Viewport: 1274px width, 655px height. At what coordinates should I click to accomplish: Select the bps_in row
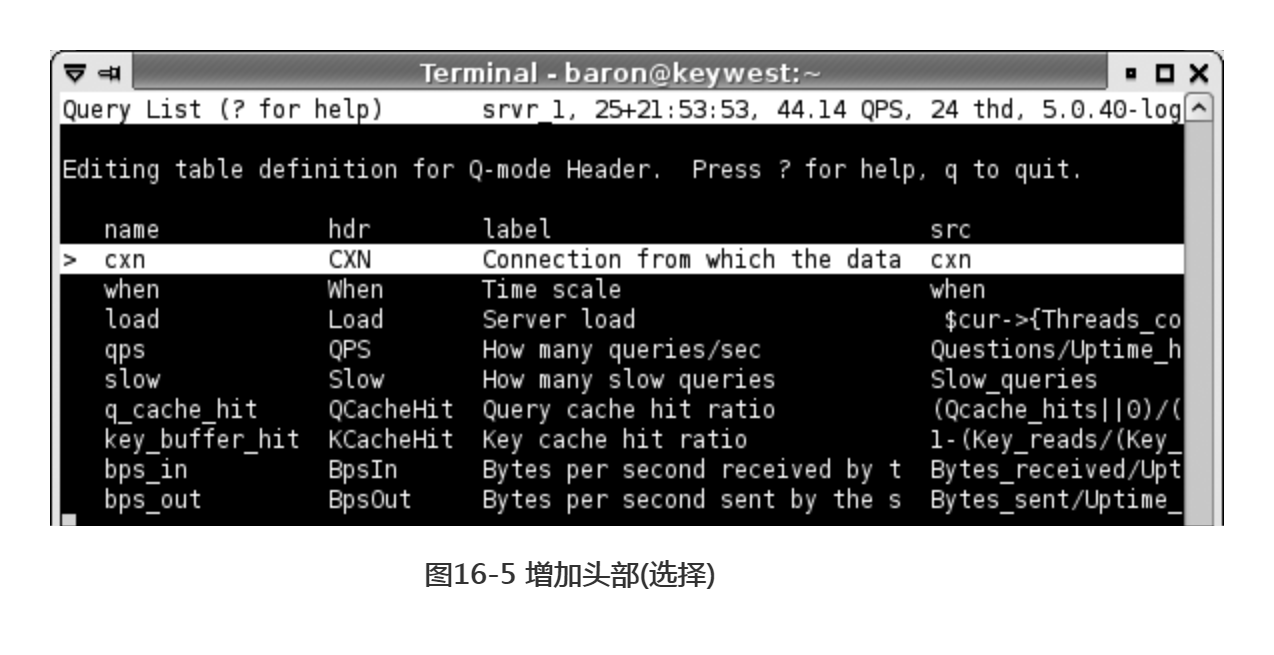(622, 470)
